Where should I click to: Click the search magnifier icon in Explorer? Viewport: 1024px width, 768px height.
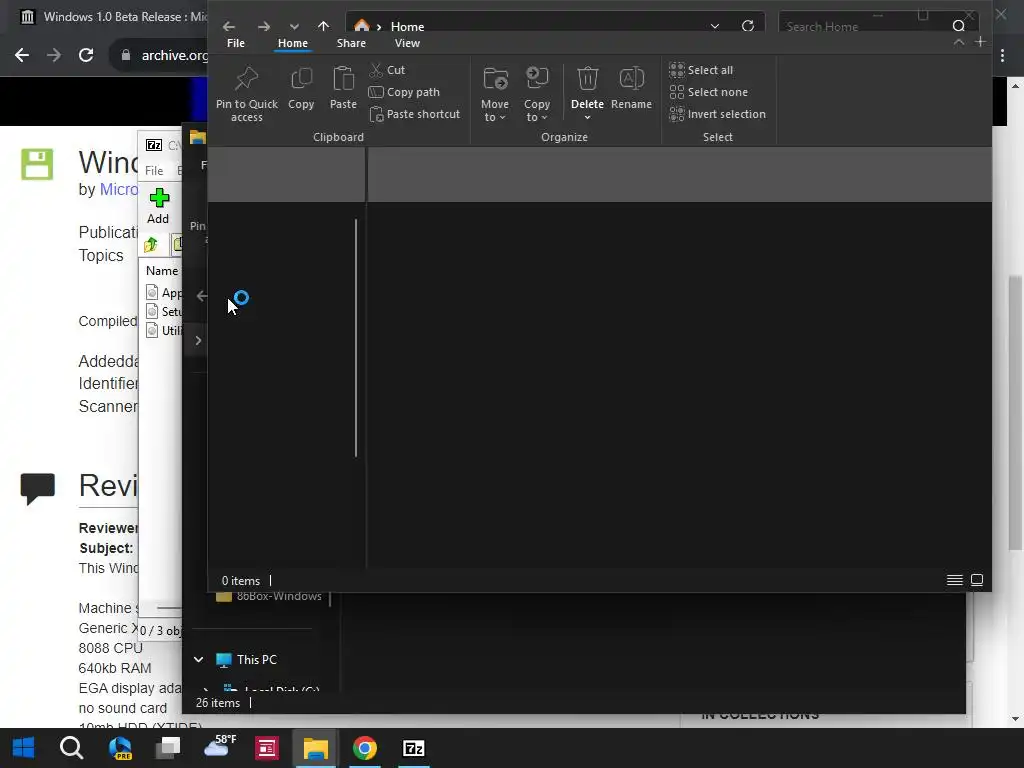958,26
